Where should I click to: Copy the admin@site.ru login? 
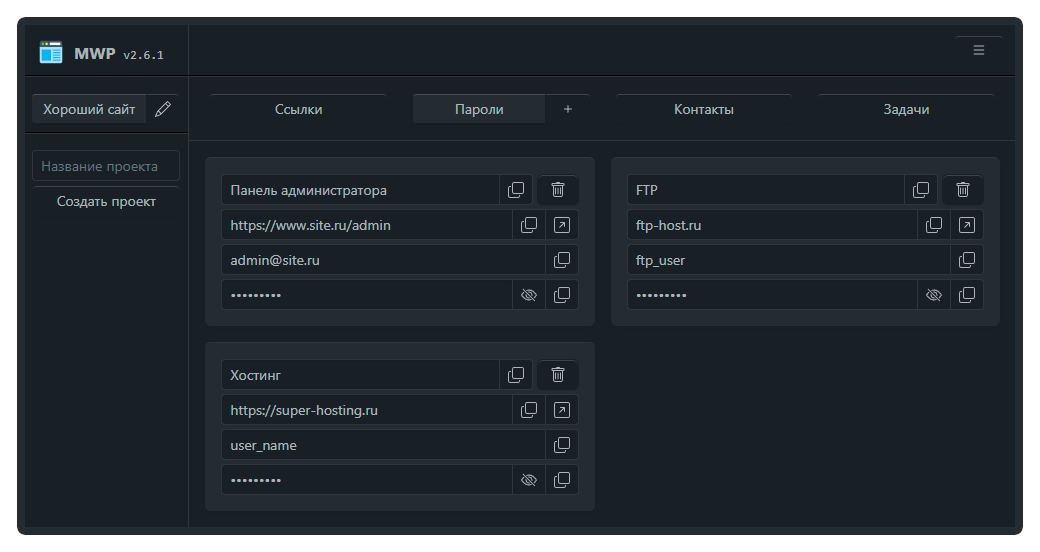(562, 260)
